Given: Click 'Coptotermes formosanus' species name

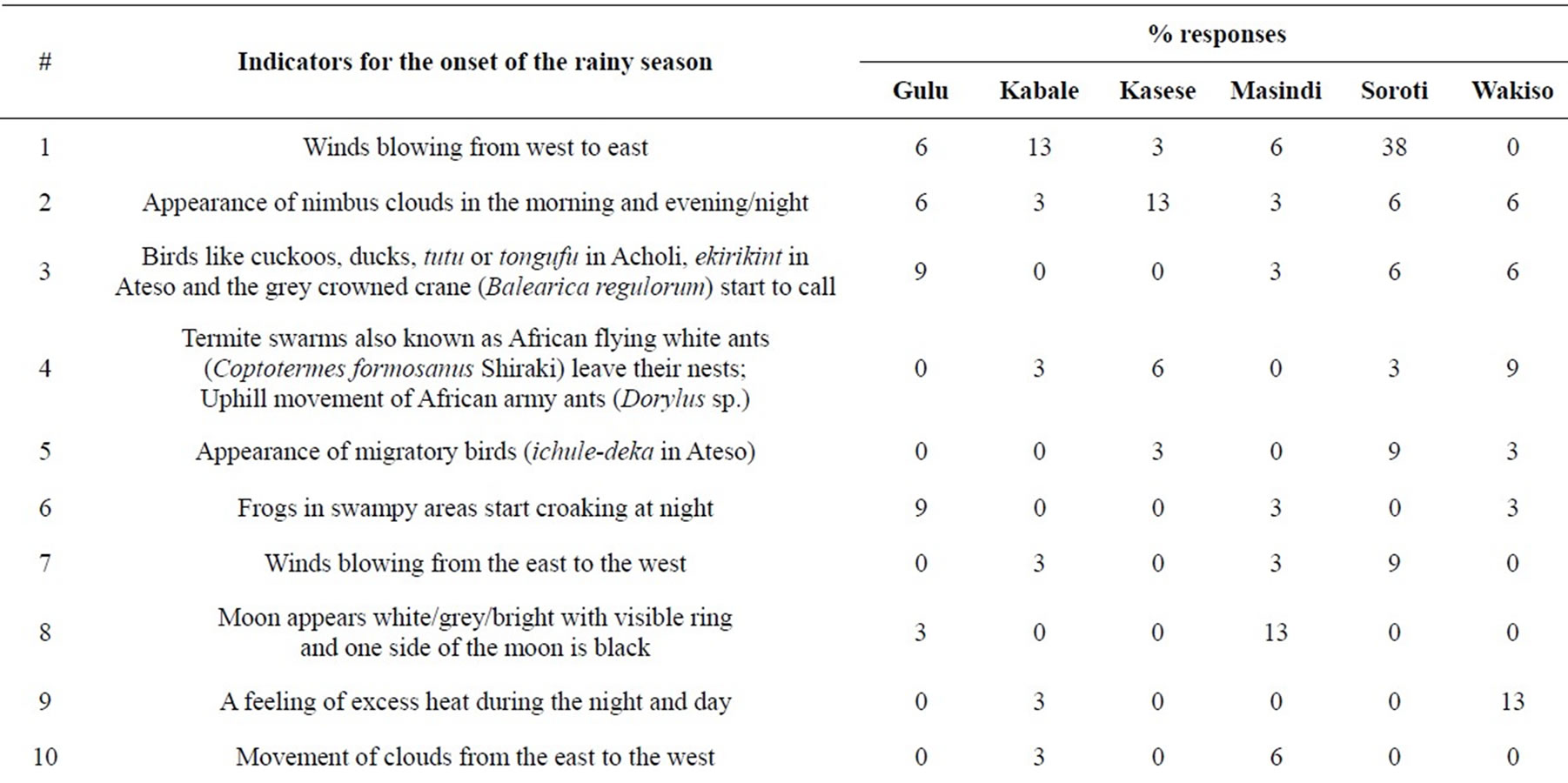Looking at the screenshot, I should coord(343,369).
